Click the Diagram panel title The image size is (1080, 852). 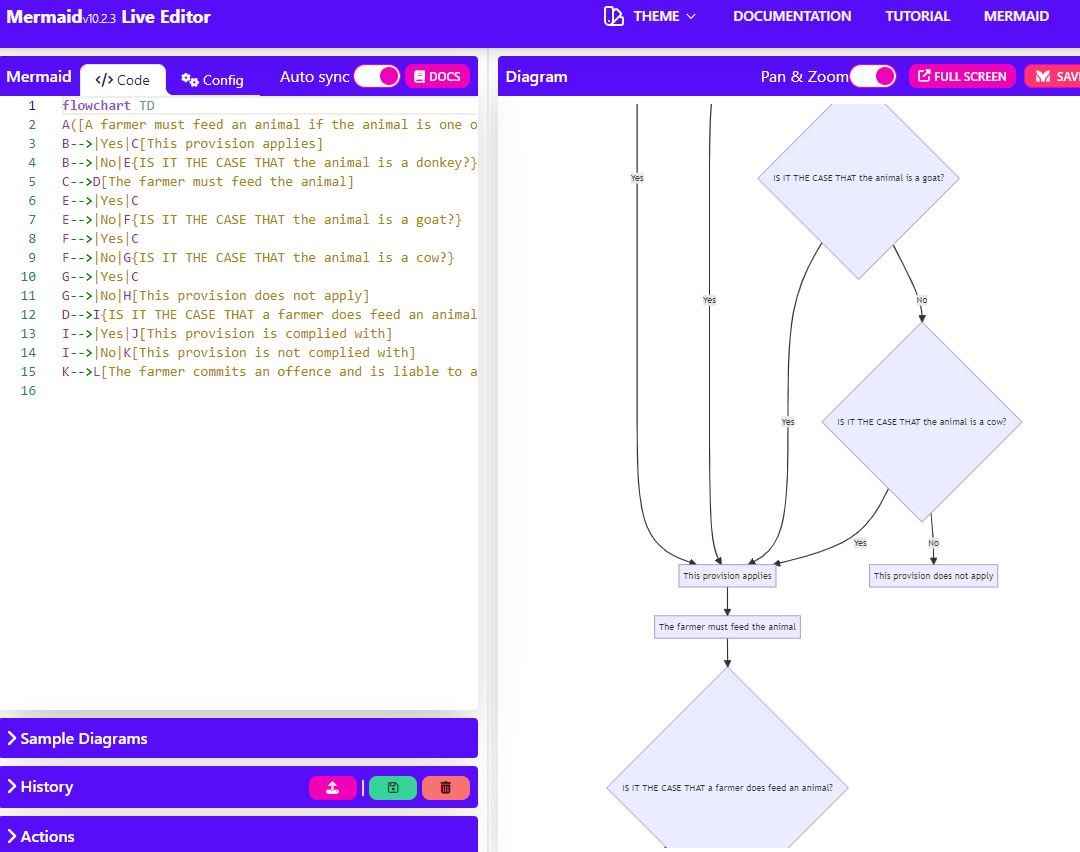point(537,76)
